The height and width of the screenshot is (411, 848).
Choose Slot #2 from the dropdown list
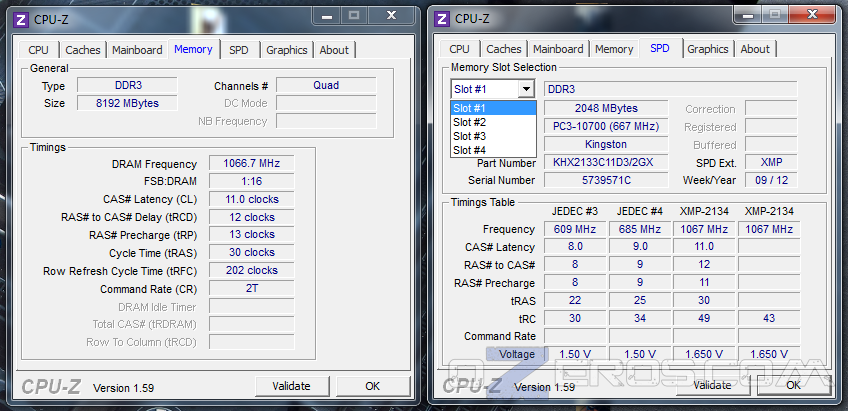tap(493, 122)
